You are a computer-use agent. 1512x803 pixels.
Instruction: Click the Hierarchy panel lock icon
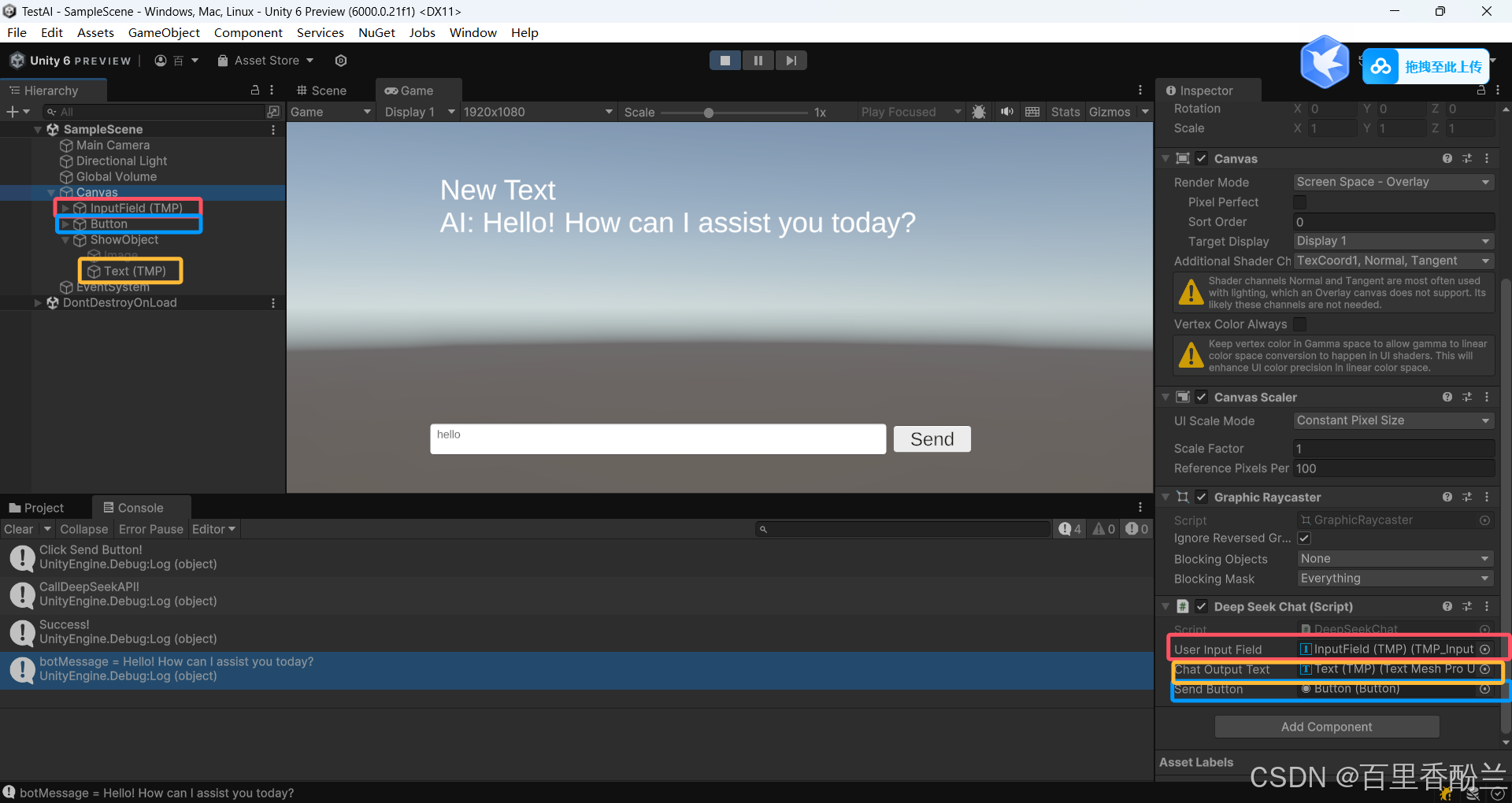[255, 91]
